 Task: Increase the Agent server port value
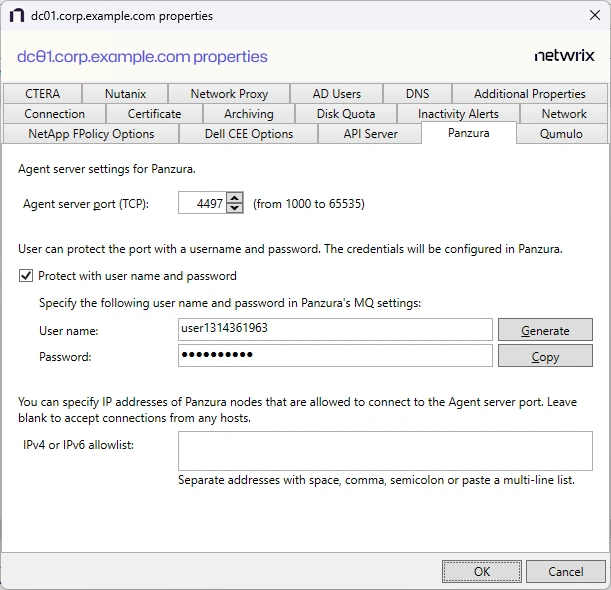pyautogui.click(x=235, y=198)
